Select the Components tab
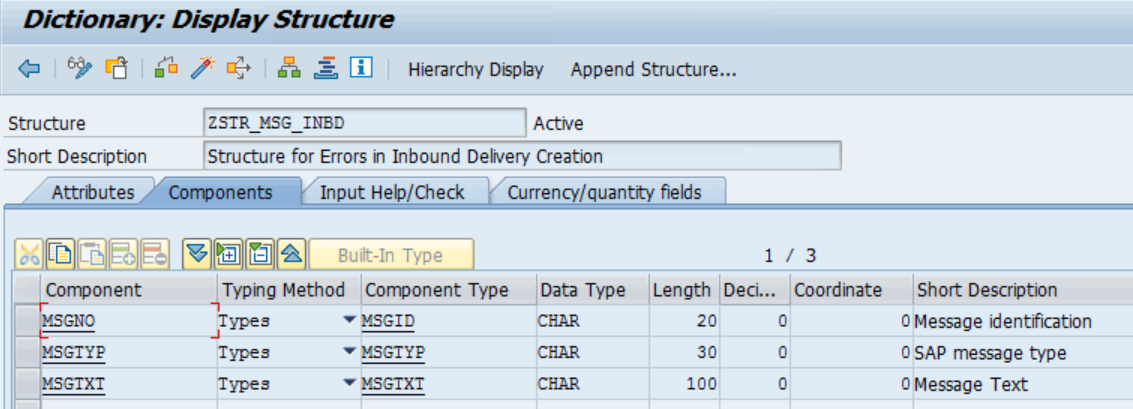 (220, 192)
